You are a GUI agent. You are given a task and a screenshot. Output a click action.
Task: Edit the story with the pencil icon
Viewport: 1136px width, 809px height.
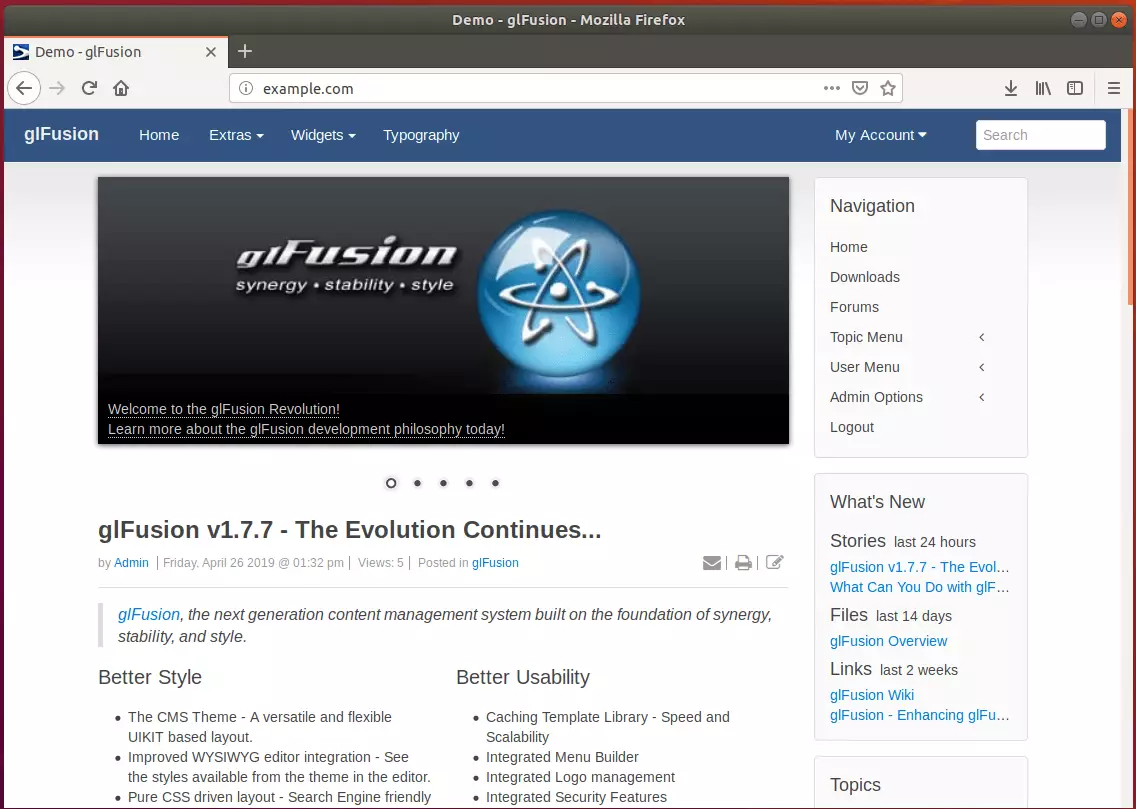(x=774, y=562)
